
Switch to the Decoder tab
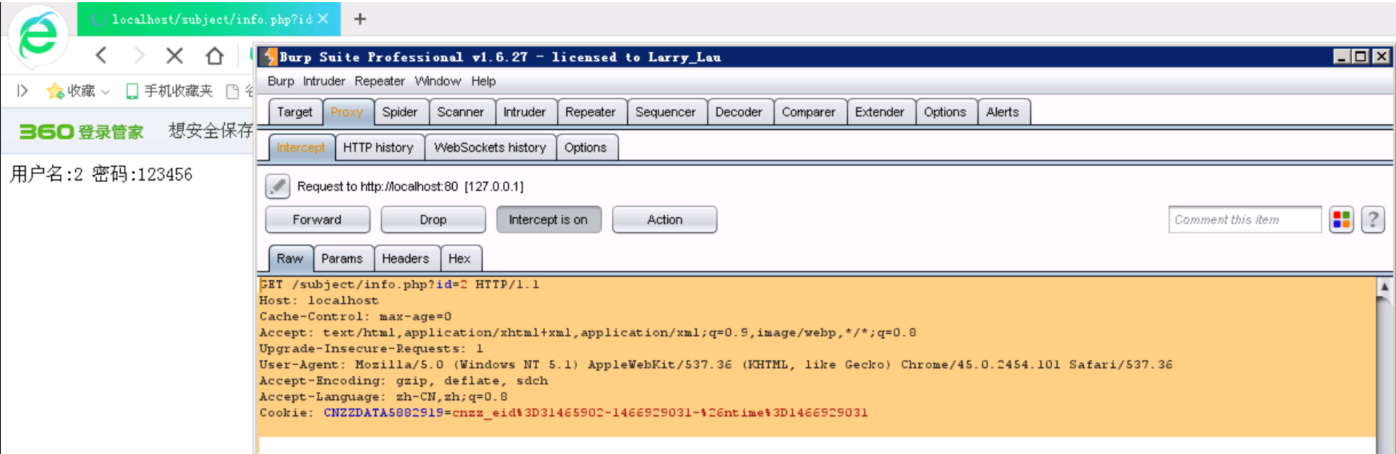pos(739,112)
